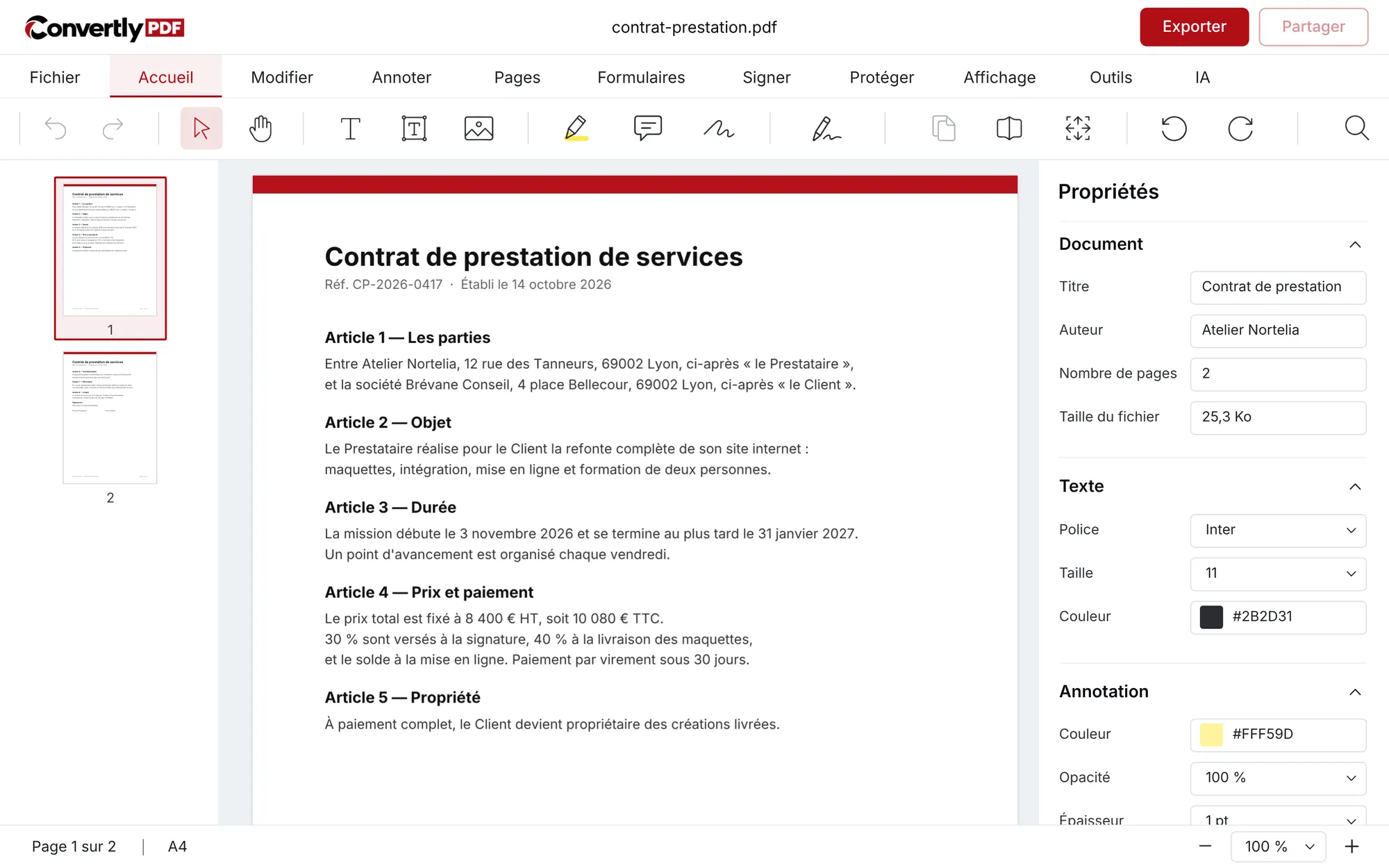1389x868 pixels.
Task: Open the Signer tab
Action: [766, 77]
